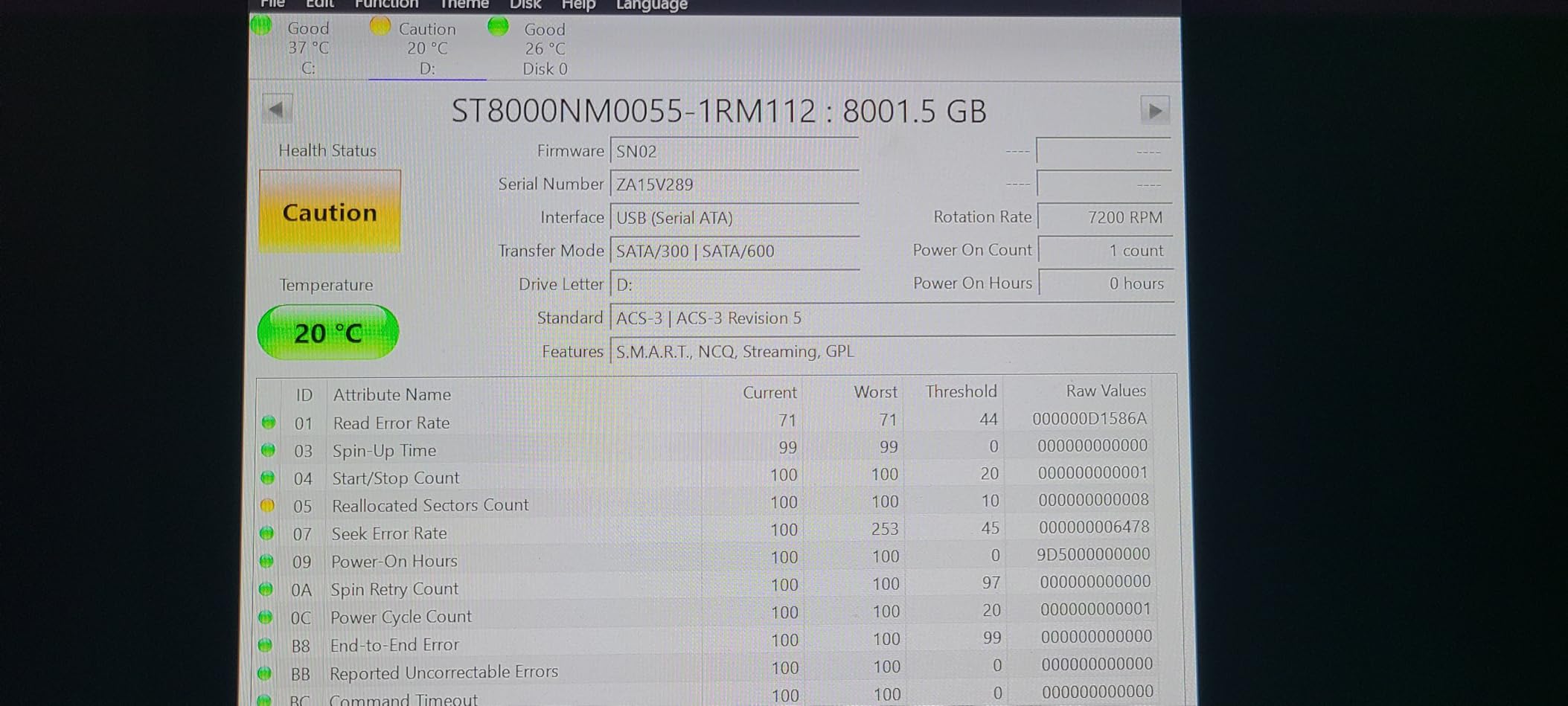Click the yellow status orb above D:
Screen dimensions: 1568x706
tap(380, 26)
